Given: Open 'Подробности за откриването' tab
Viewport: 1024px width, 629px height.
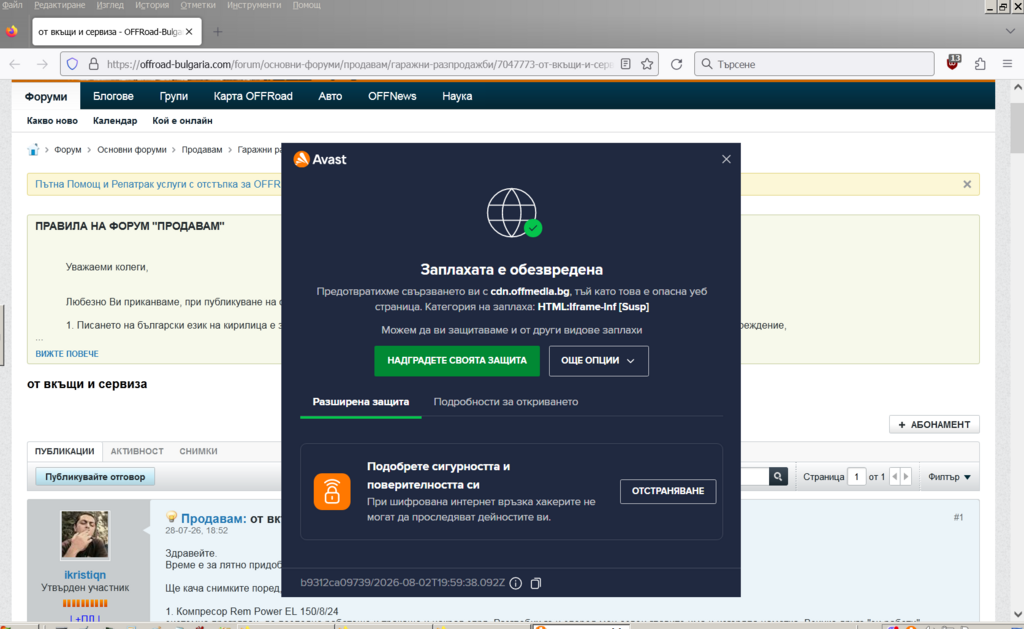Looking at the screenshot, I should click(505, 402).
